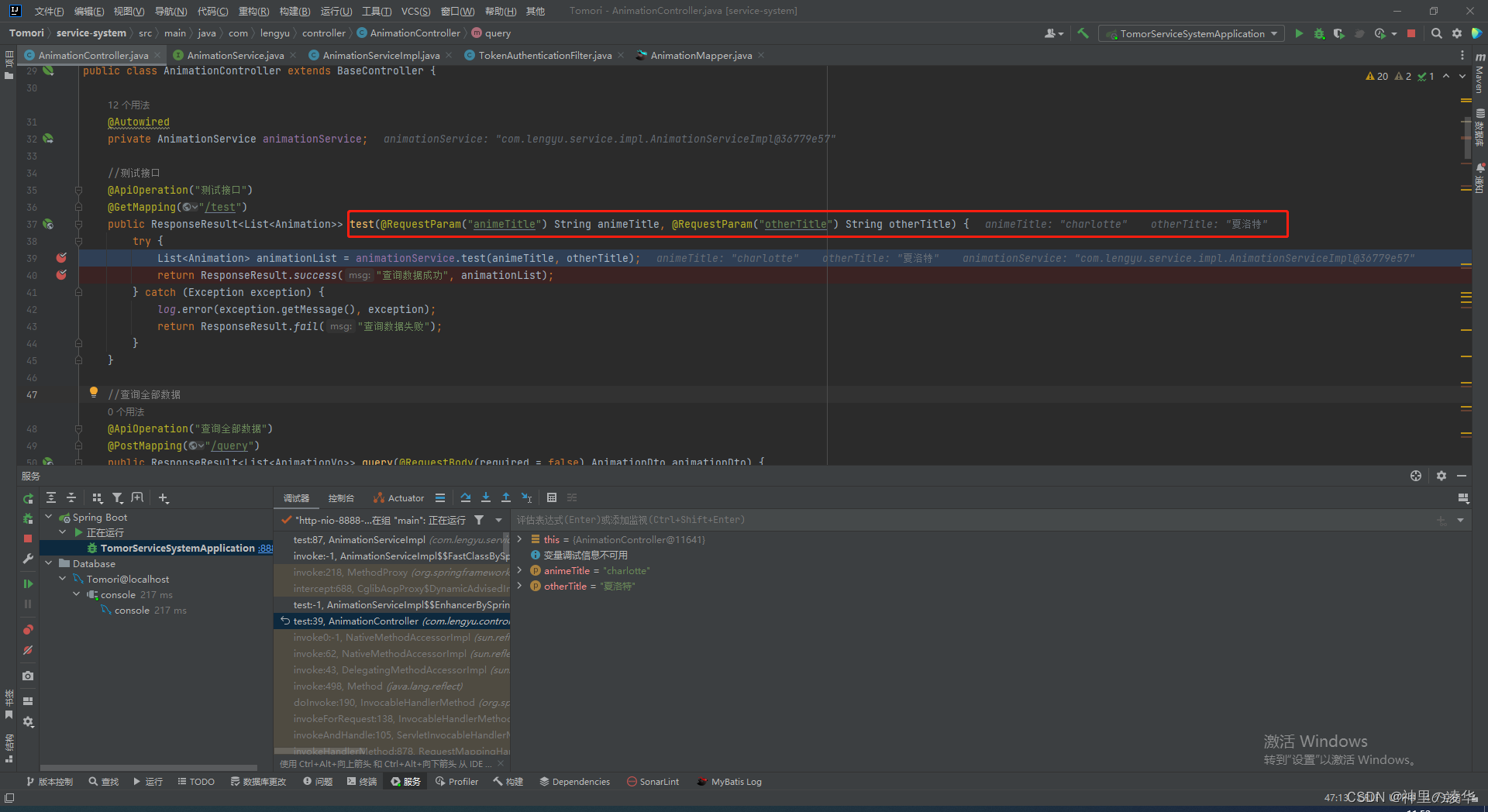Collapse the Database tree node
Screen dimensions: 1488x812
[49, 563]
